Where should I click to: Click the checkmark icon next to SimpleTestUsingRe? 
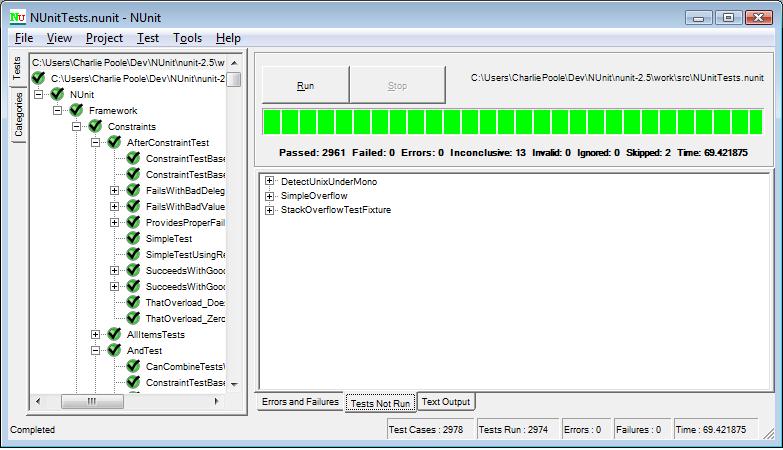click(133, 254)
